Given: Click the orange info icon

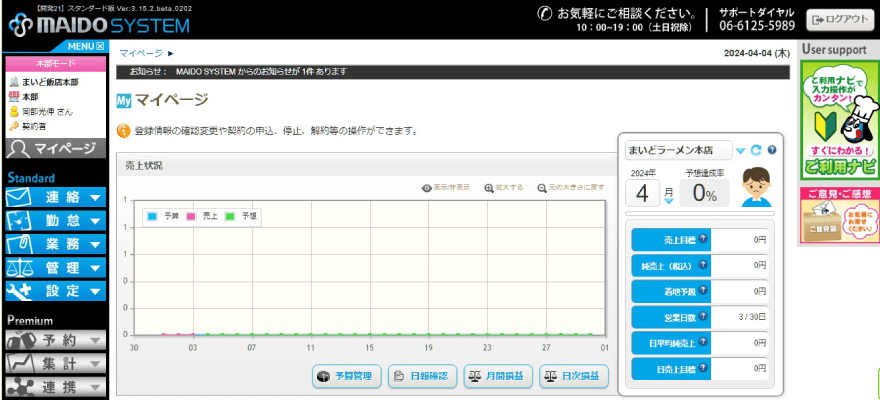Looking at the screenshot, I should point(123,131).
